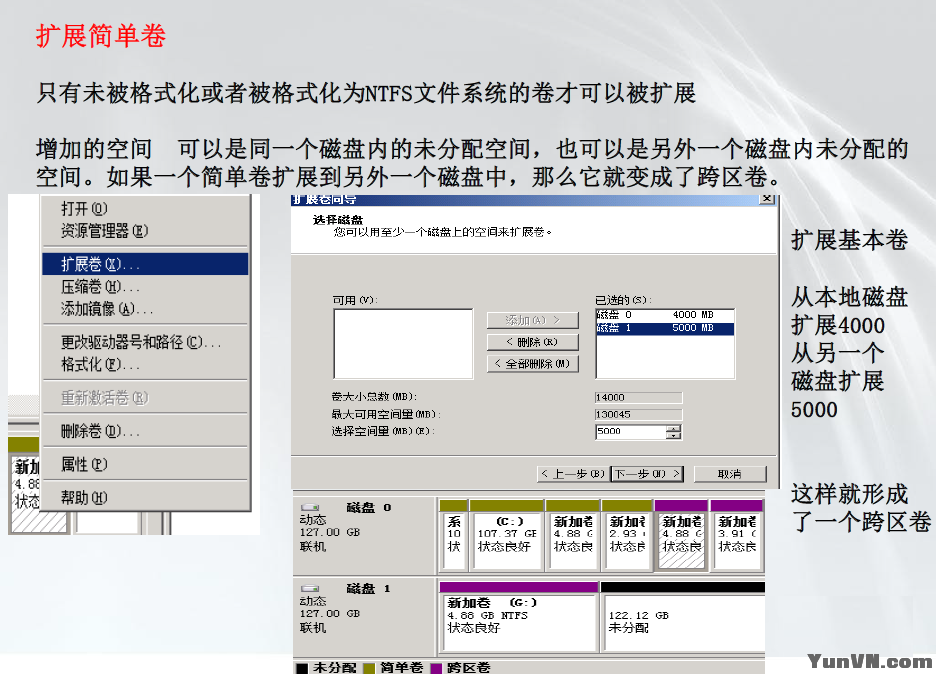Select 删除卷(D)... menu entry
The height and width of the screenshot is (674, 936).
pos(145,430)
